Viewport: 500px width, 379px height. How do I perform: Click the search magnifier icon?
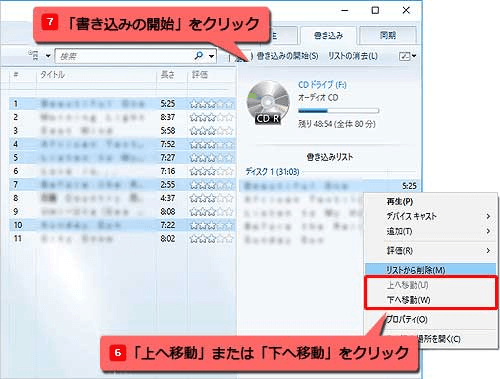(x=199, y=55)
